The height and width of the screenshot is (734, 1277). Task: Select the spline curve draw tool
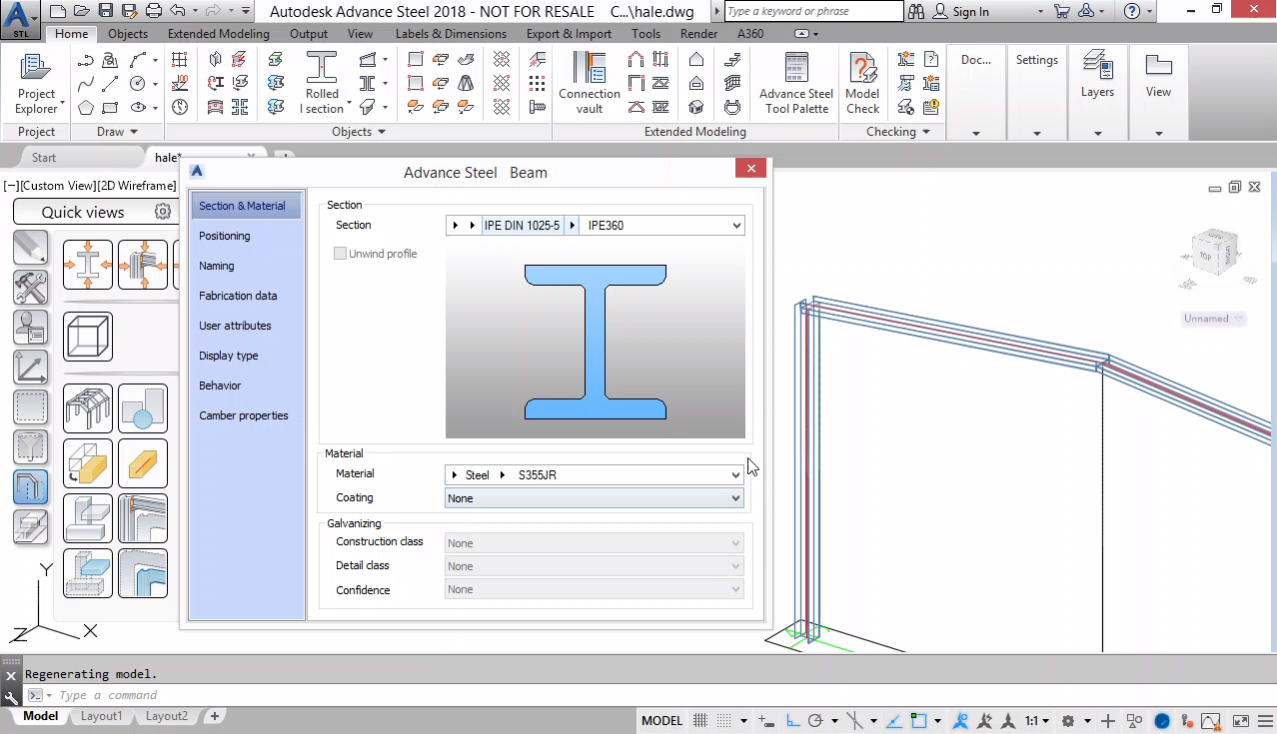86,84
